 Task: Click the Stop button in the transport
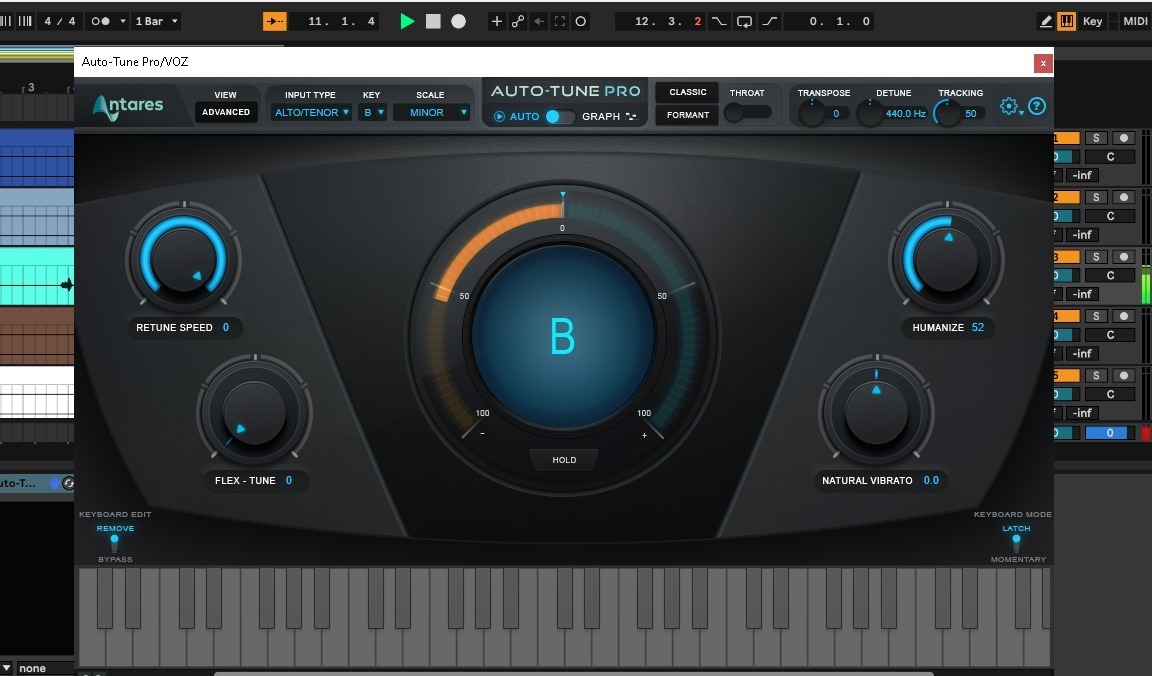click(x=433, y=21)
